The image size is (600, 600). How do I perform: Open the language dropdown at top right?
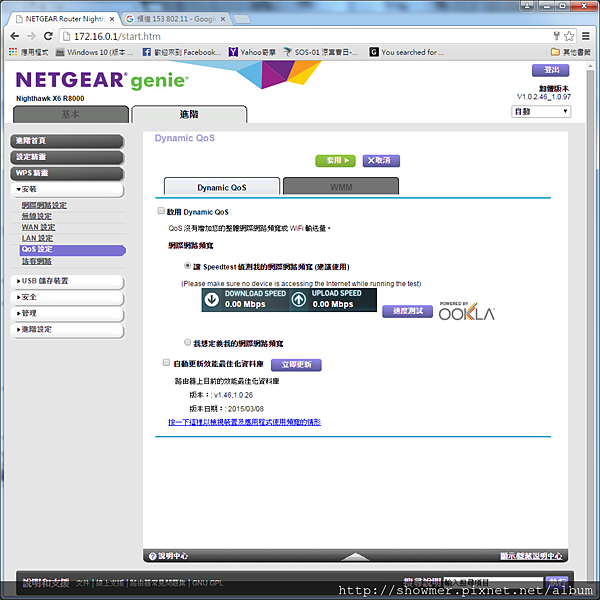(x=541, y=112)
